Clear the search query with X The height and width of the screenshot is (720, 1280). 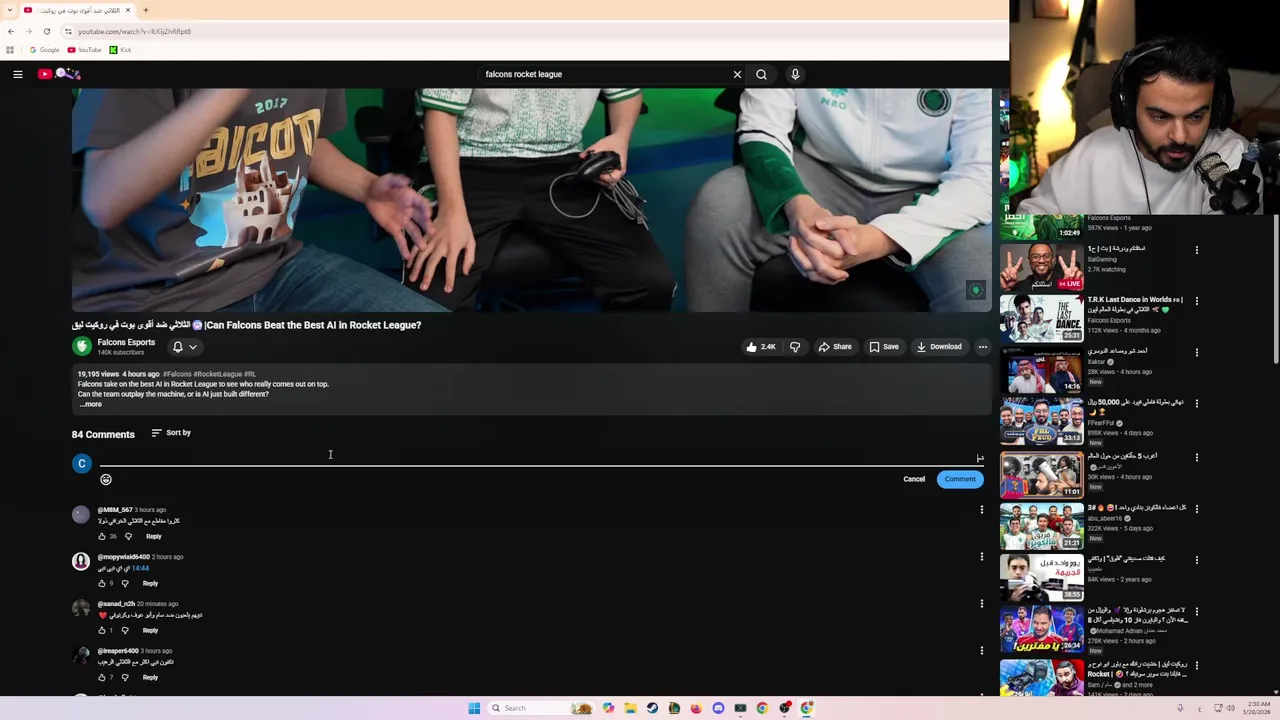(737, 74)
